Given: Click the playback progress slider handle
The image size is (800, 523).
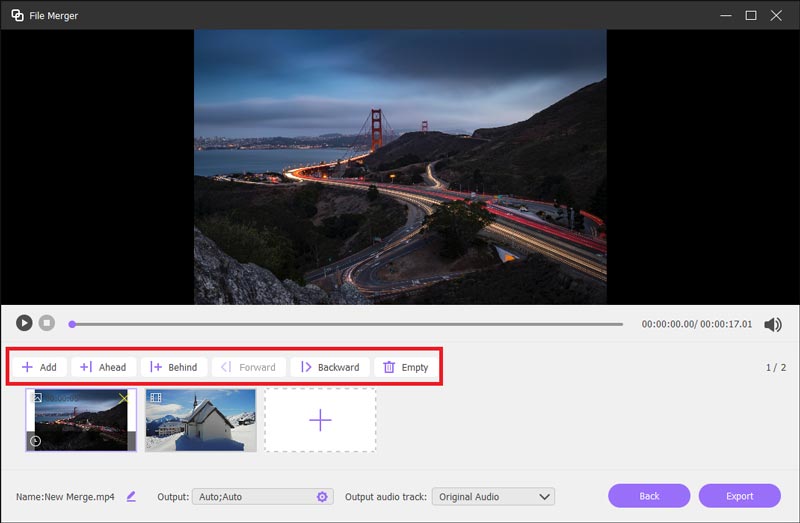Looking at the screenshot, I should pyautogui.click(x=72, y=324).
